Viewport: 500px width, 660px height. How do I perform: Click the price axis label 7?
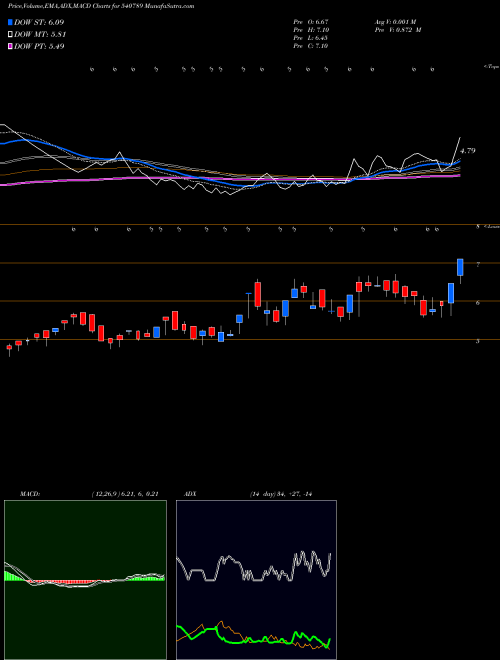pyautogui.click(x=478, y=264)
